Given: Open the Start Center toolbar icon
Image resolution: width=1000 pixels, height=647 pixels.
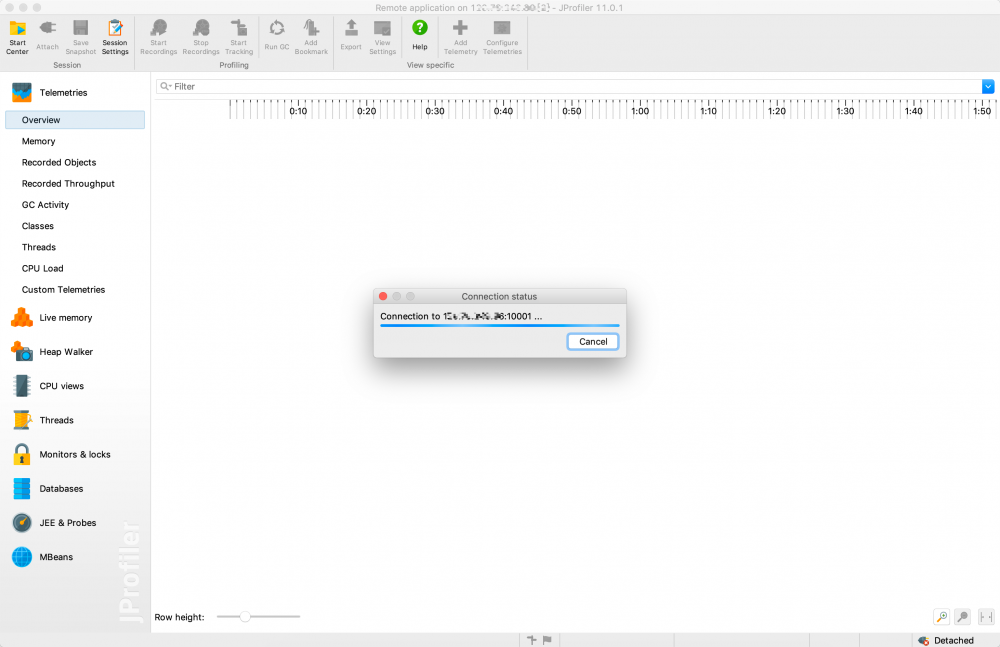Looking at the screenshot, I should pyautogui.click(x=17, y=37).
